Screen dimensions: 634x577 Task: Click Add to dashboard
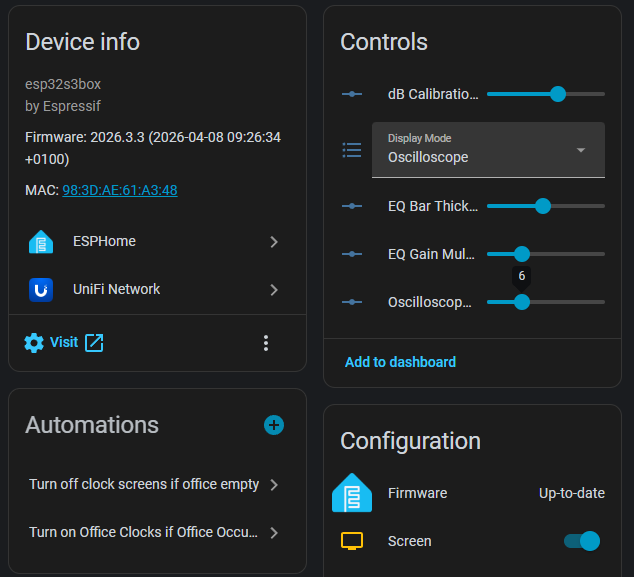click(400, 362)
